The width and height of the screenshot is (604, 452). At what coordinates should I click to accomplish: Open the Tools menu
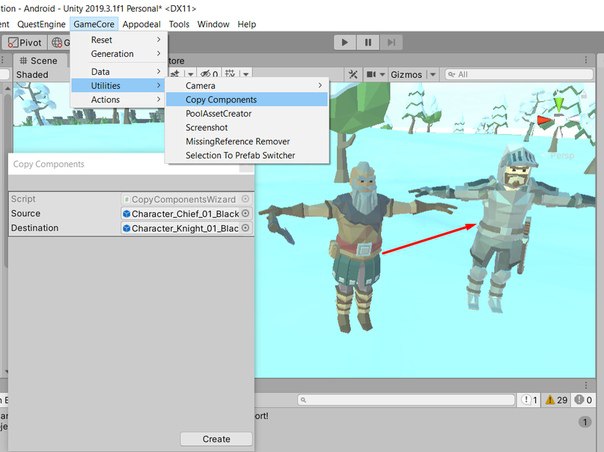point(179,24)
